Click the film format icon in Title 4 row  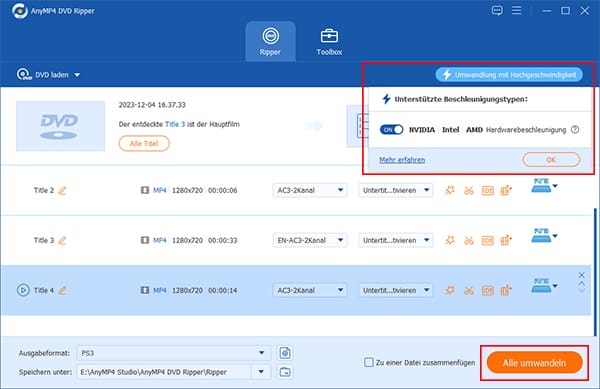[145, 290]
